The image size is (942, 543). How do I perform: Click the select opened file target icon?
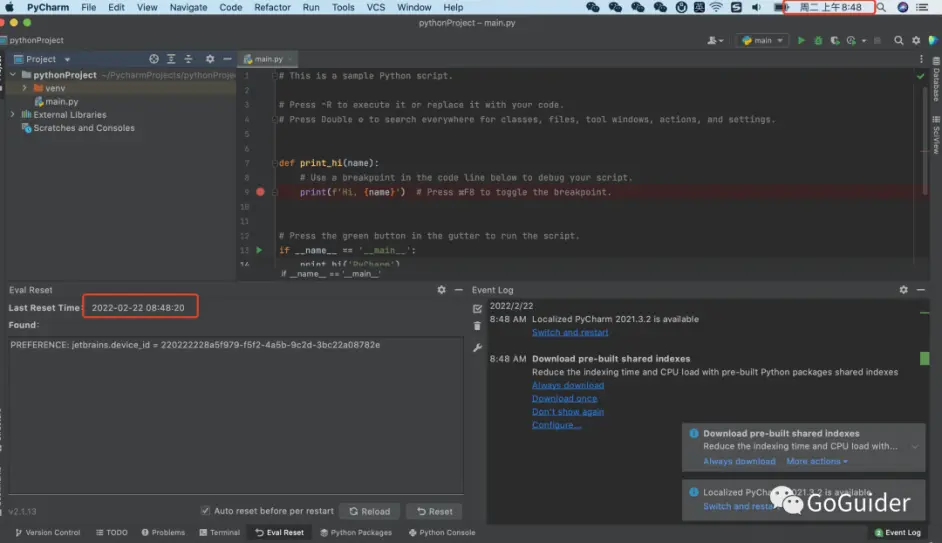(154, 59)
